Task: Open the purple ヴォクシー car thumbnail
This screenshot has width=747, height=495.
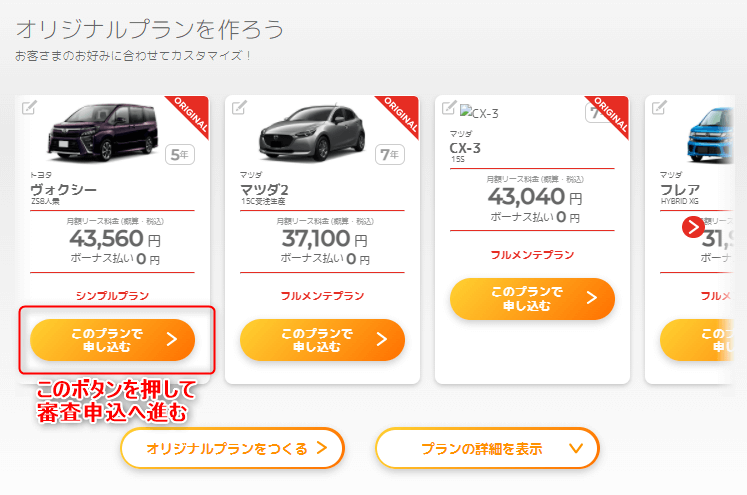Action: (x=102, y=132)
